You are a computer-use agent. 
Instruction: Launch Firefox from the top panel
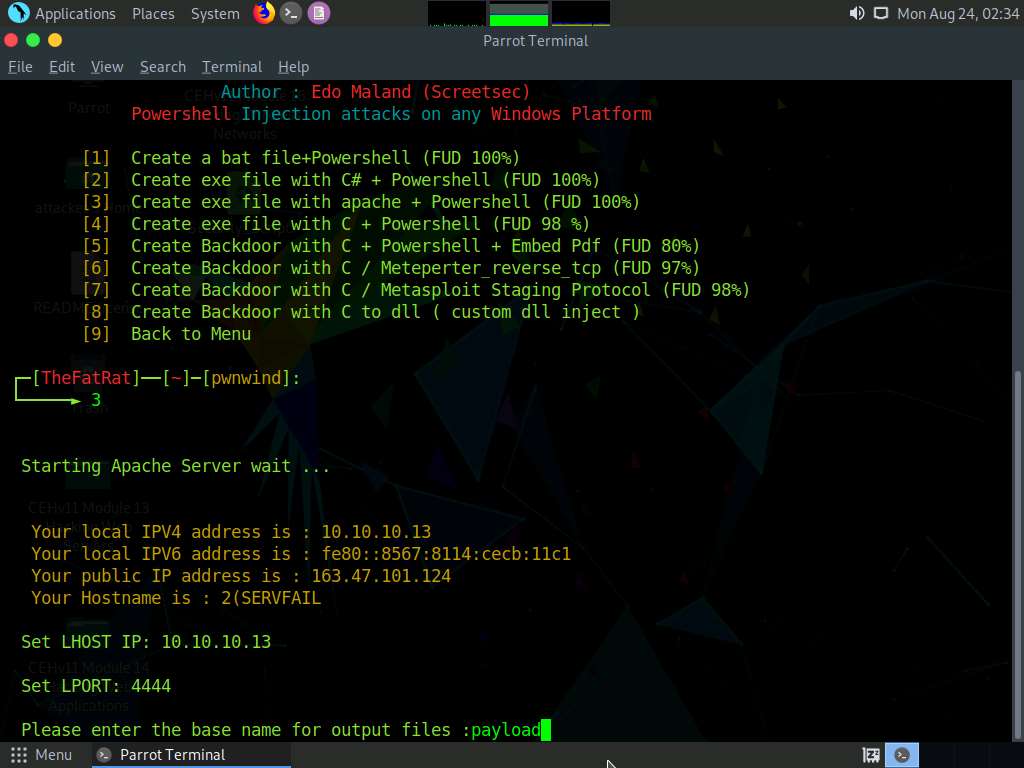(264, 13)
